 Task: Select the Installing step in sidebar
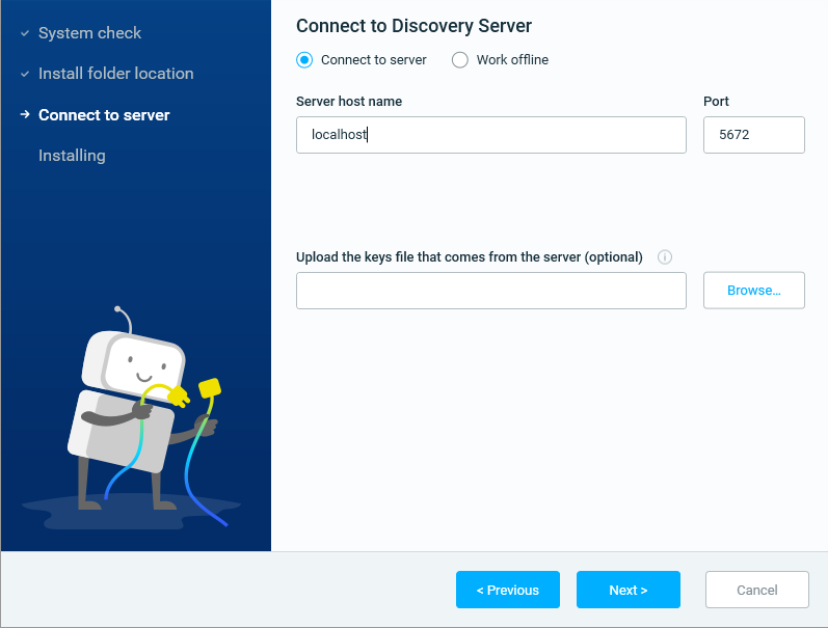click(72, 155)
